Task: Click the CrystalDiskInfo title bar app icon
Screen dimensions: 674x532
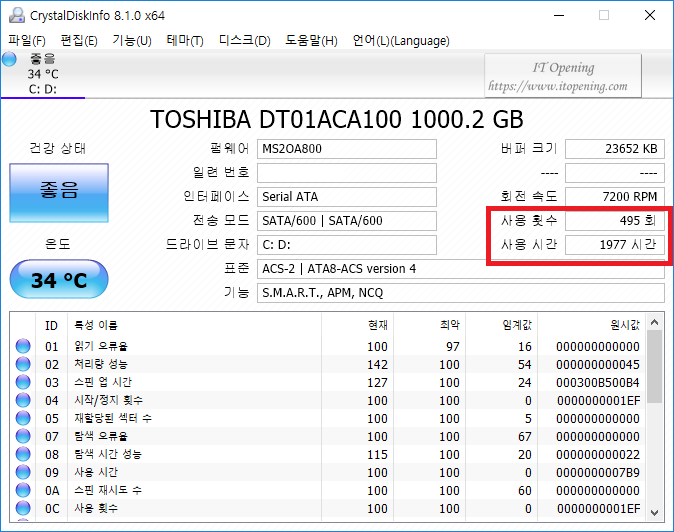Action: [17, 15]
